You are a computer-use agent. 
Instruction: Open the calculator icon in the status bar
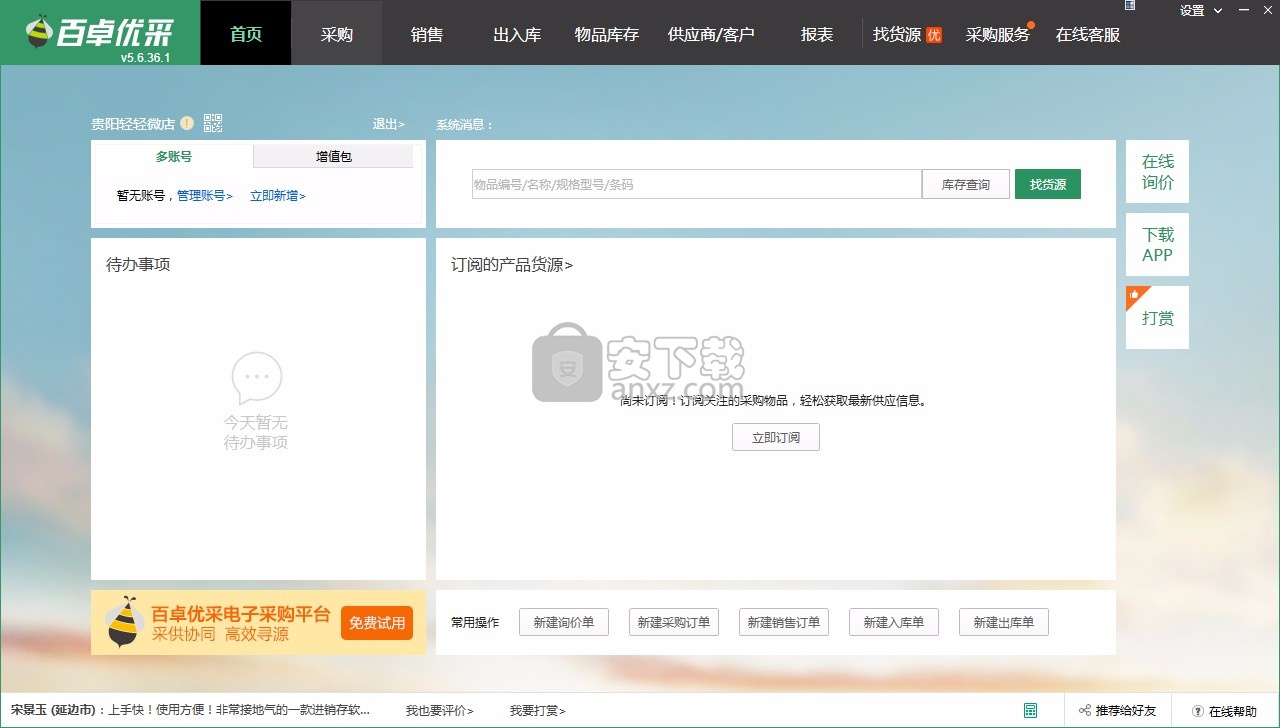1030,710
